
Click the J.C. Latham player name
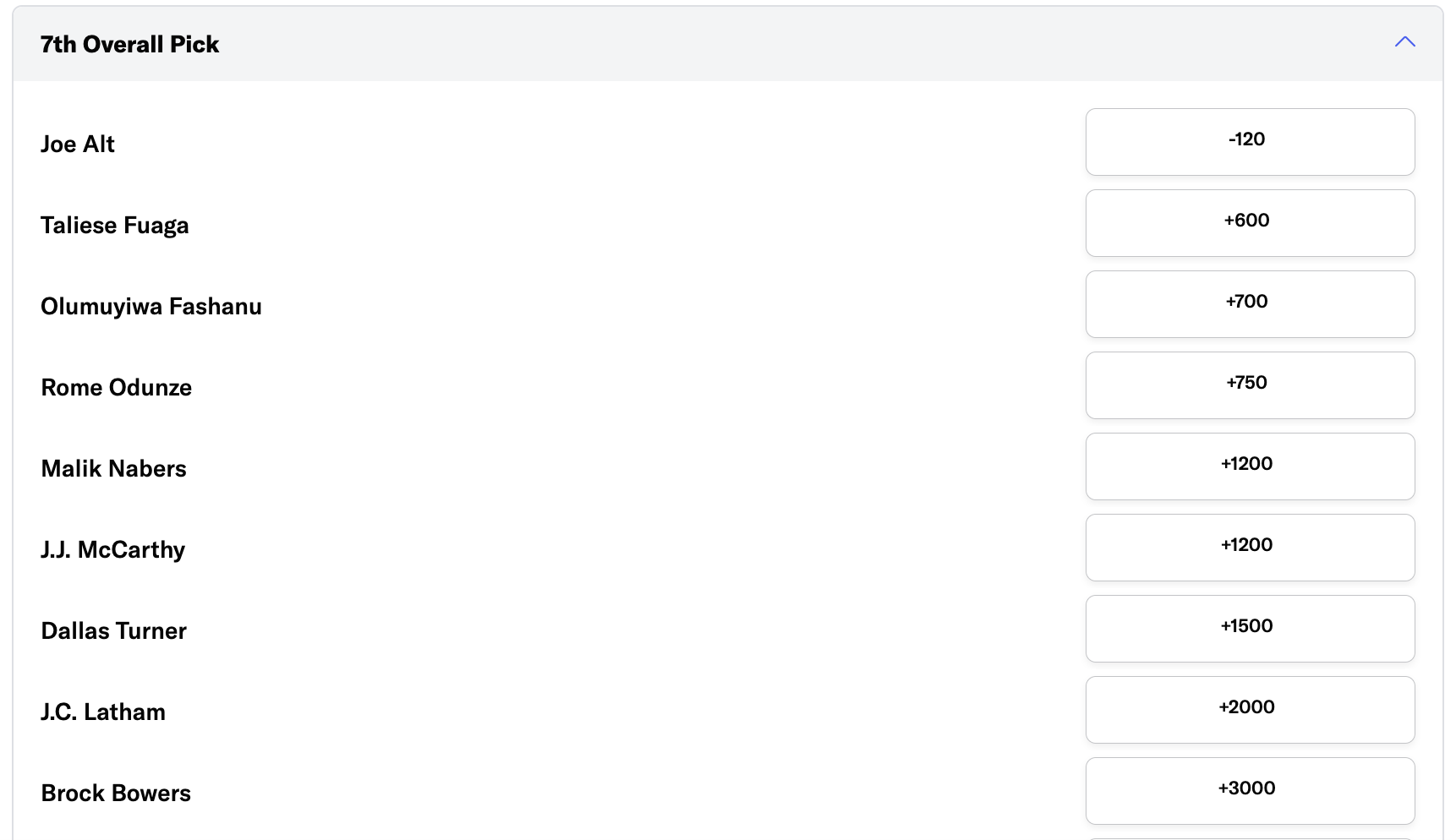(x=103, y=712)
